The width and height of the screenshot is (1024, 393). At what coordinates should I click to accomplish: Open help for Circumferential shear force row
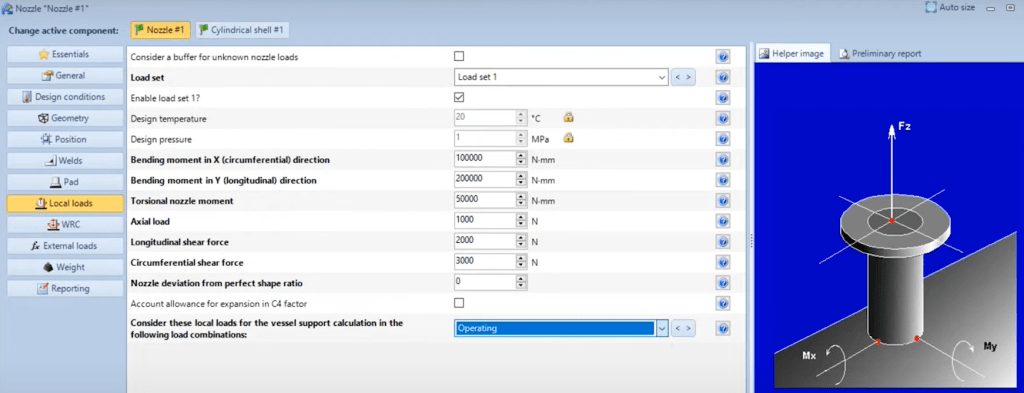coord(722,262)
